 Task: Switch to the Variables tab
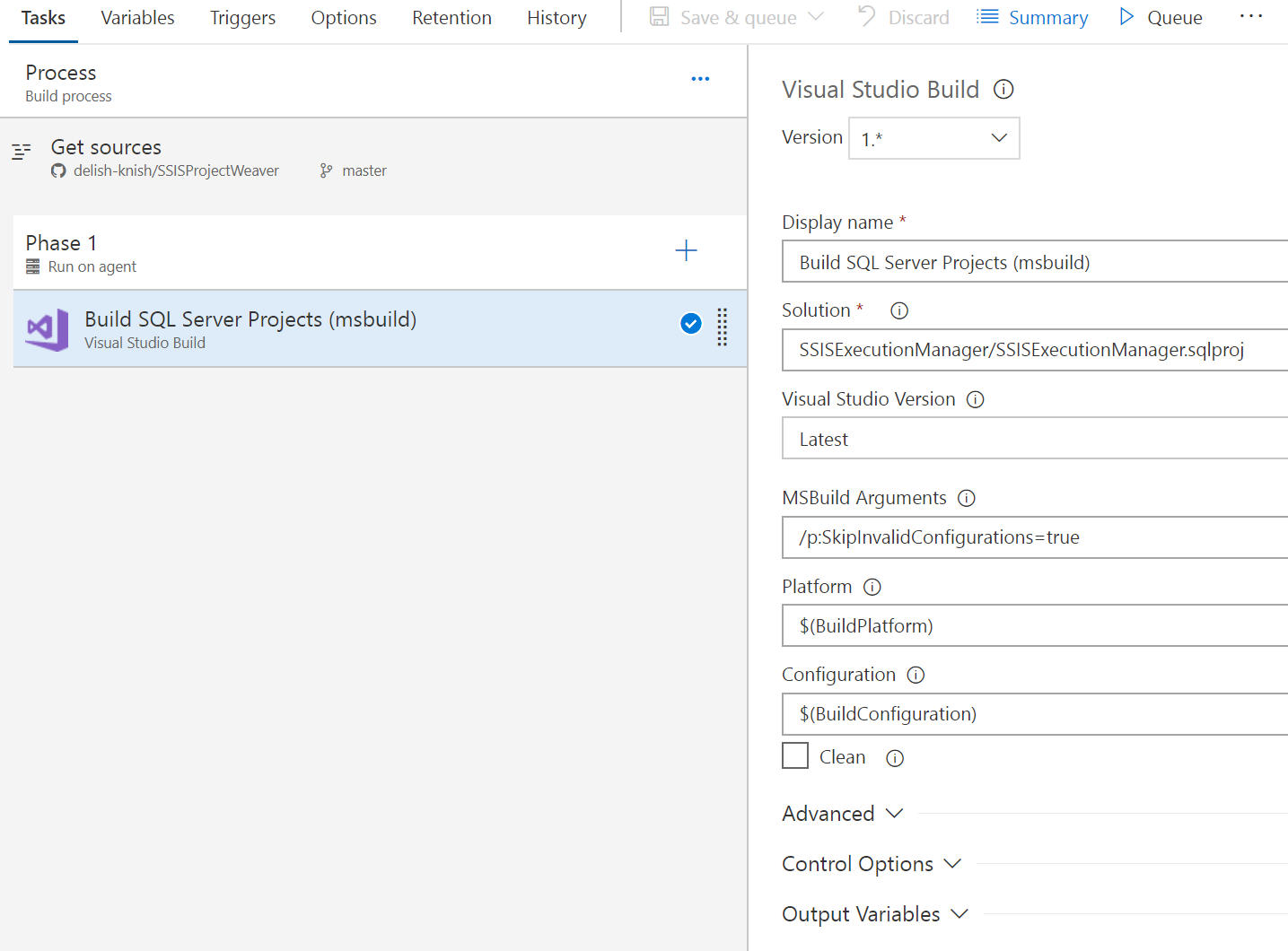(137, 17)
